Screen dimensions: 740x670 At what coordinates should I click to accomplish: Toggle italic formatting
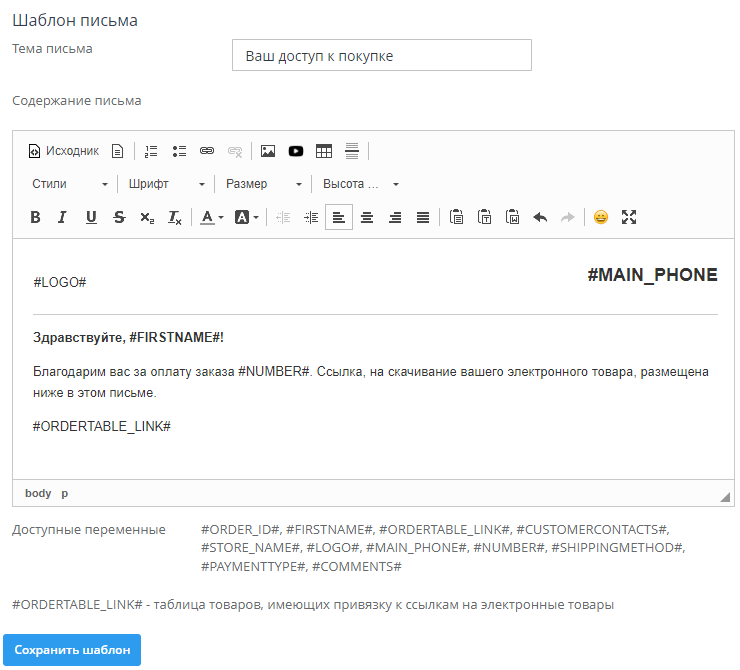[63, 217]
